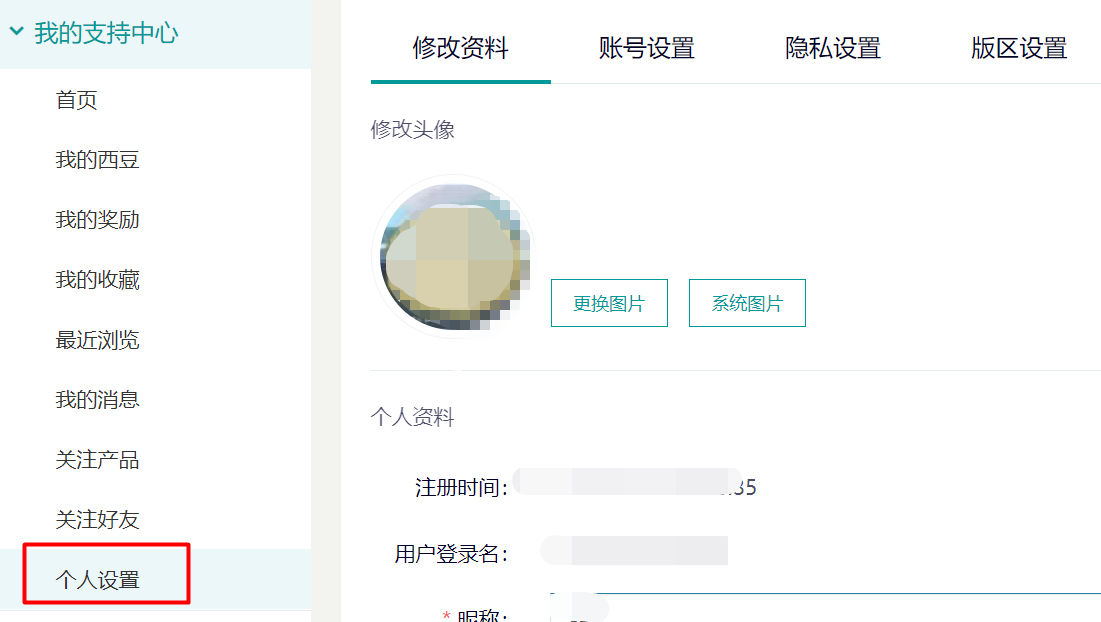Screen dimensions: 1101x622
Task: Click the profile avatar image
Action: pos(452,257)
